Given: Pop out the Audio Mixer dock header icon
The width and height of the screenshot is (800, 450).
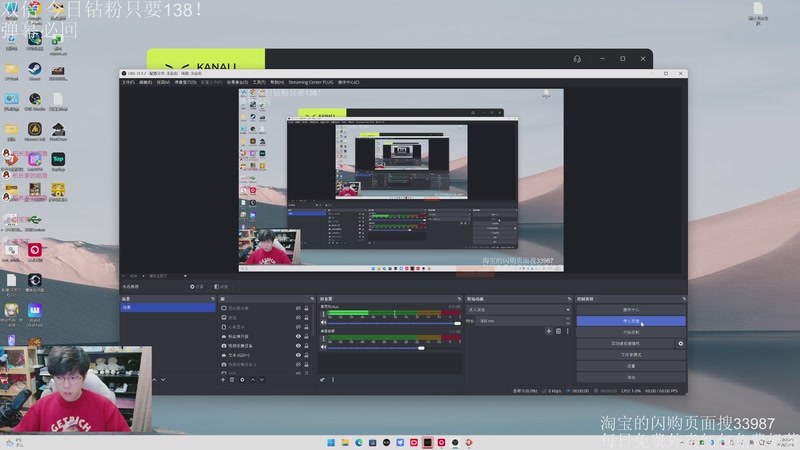Looking at the screenshot, I should [459, 299].
